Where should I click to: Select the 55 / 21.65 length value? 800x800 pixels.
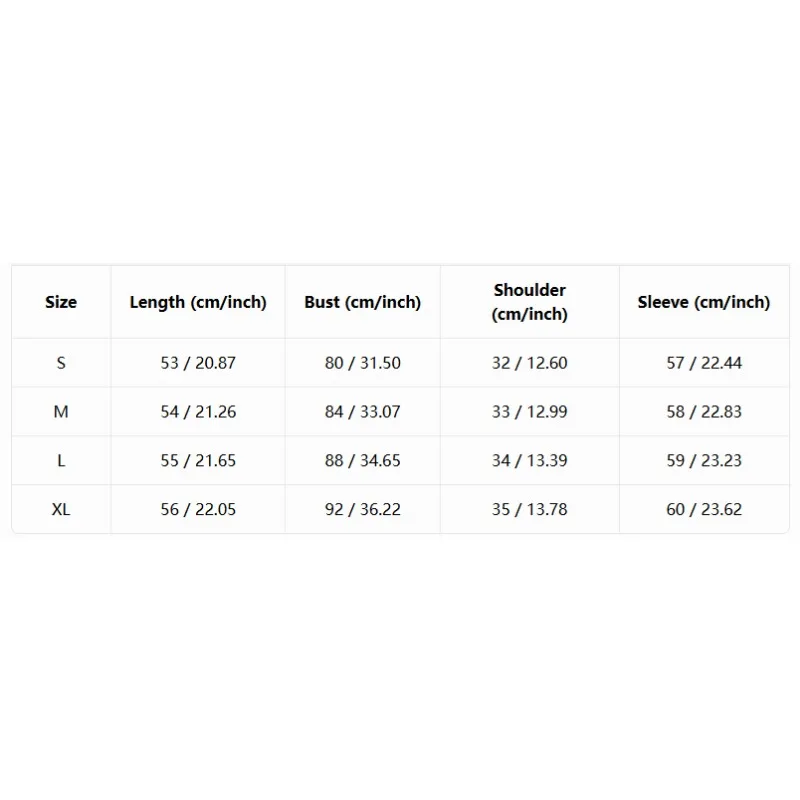pos(198,461)
